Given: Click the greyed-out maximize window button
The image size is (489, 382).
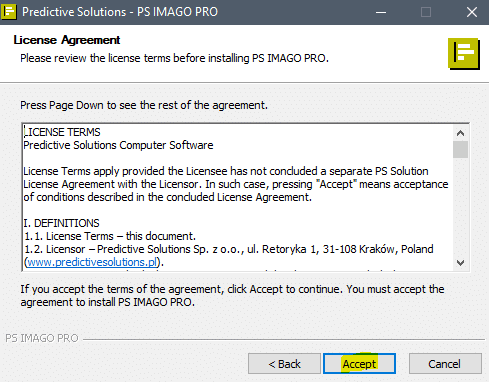Looking at the screenshot, I should [426, 12].
